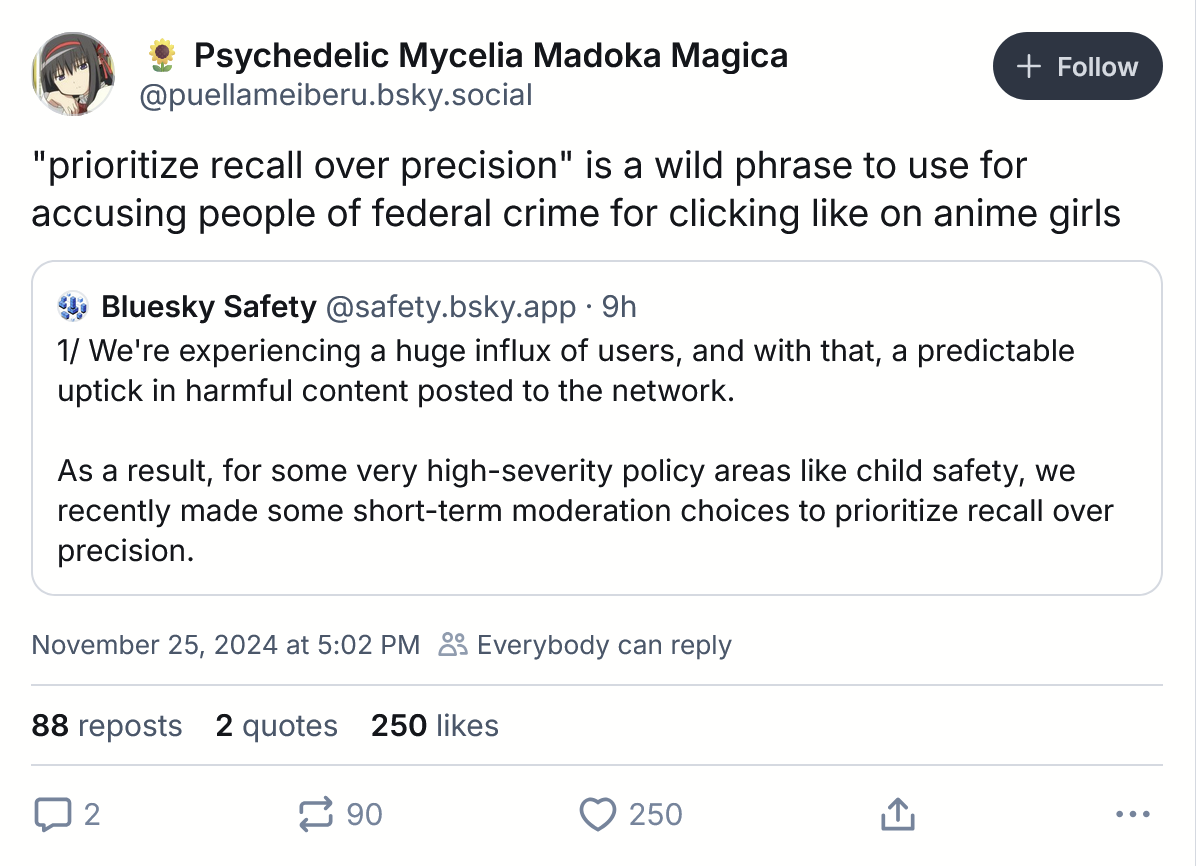Like the post with heart icon

point(598,814)
